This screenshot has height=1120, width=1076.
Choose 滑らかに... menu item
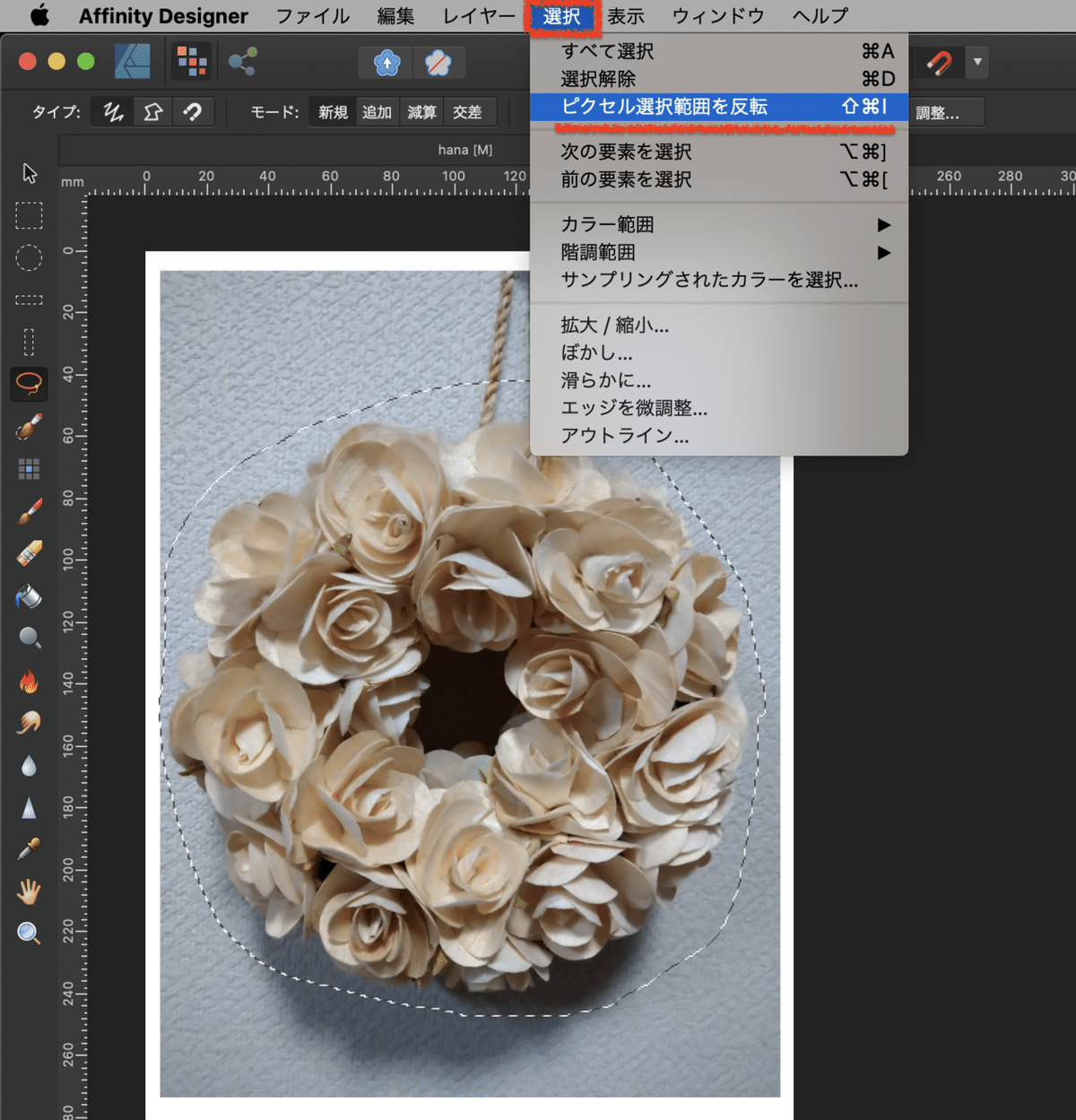click(x=719, y=380)
